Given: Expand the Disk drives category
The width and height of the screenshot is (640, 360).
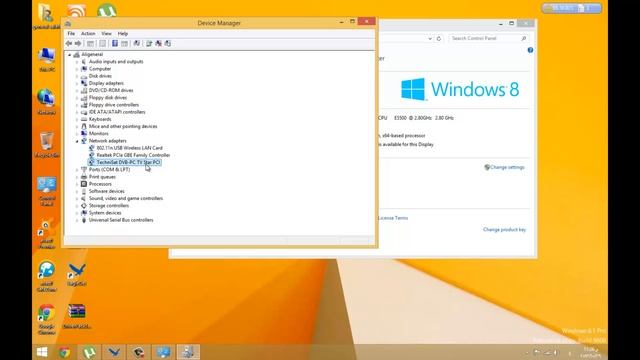Looking at the screenshot, I should (x=77, y=76).
